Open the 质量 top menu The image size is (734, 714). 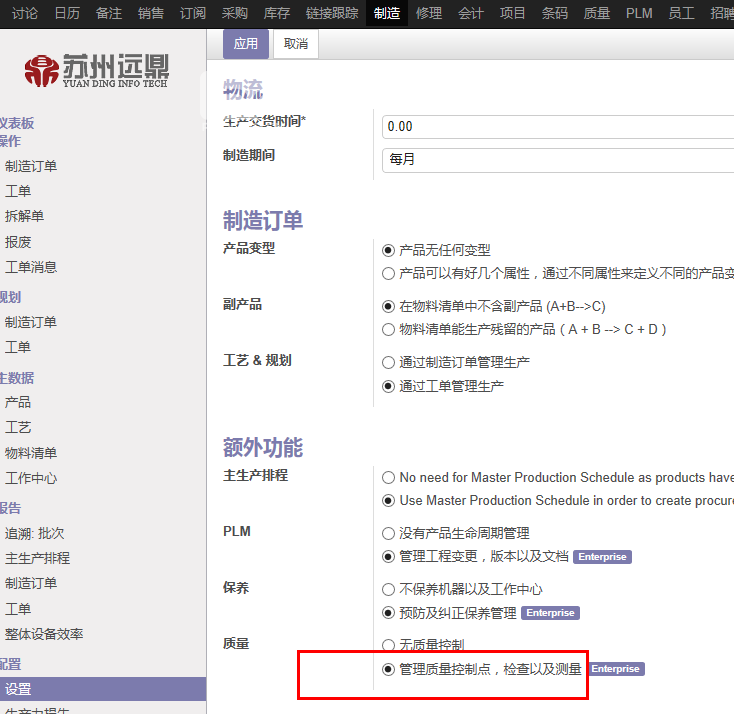click(597, 13)
